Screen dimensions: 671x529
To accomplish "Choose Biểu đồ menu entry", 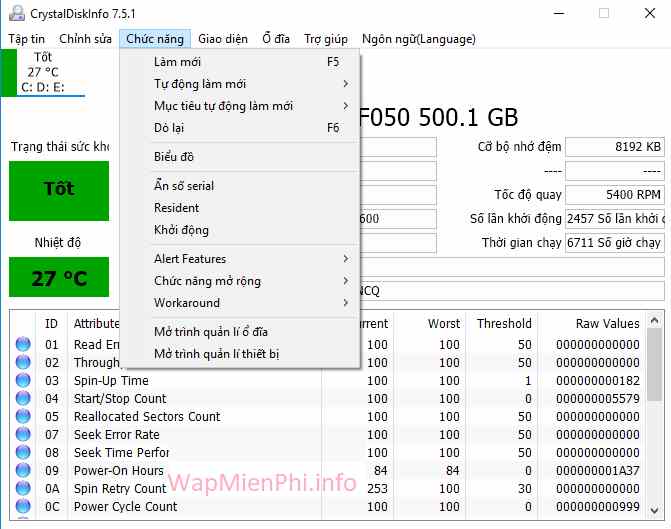I will click(x=240, y=157).
